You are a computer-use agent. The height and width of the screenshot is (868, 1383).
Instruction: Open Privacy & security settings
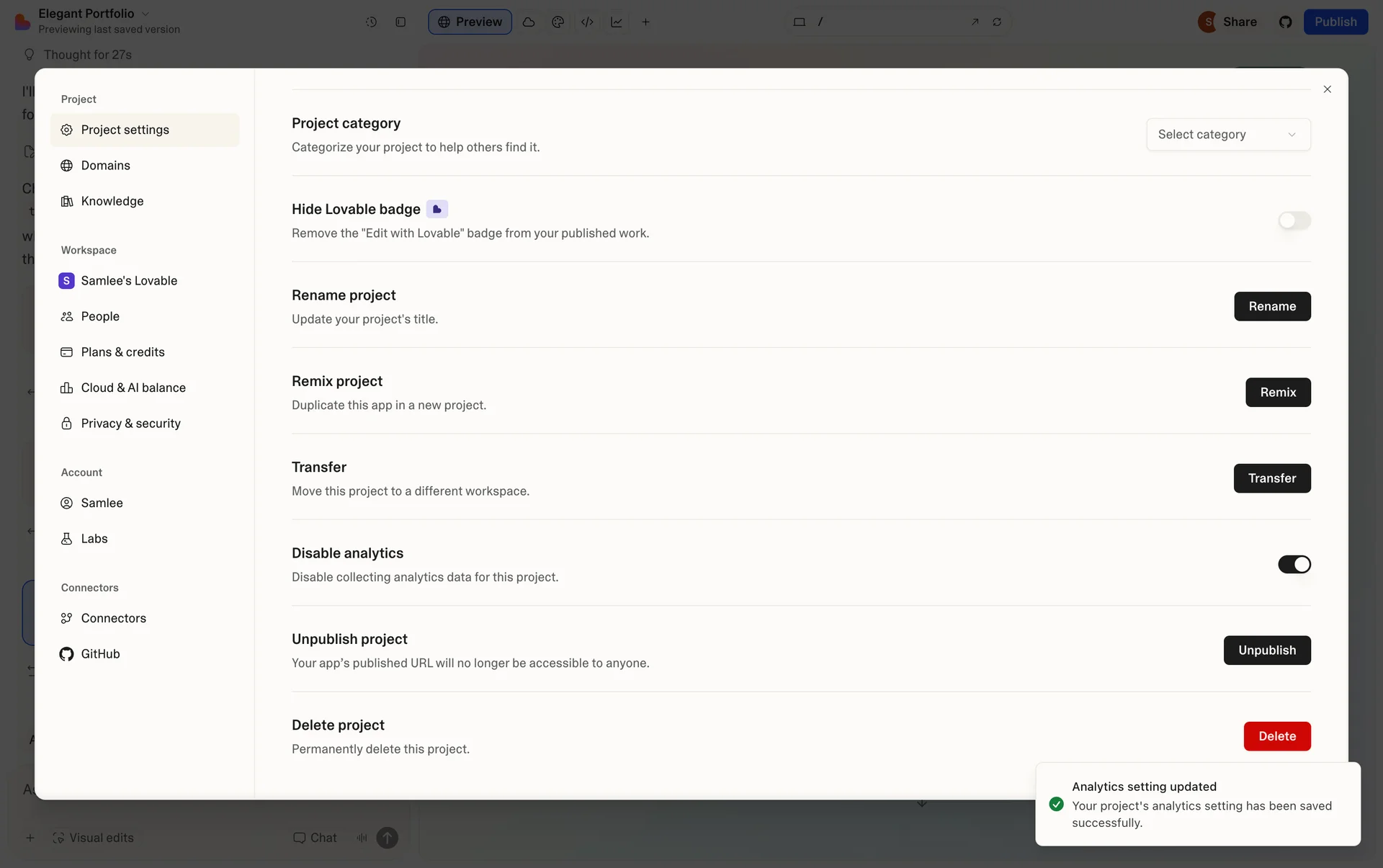pyautogui.click(x=130, y=424)
